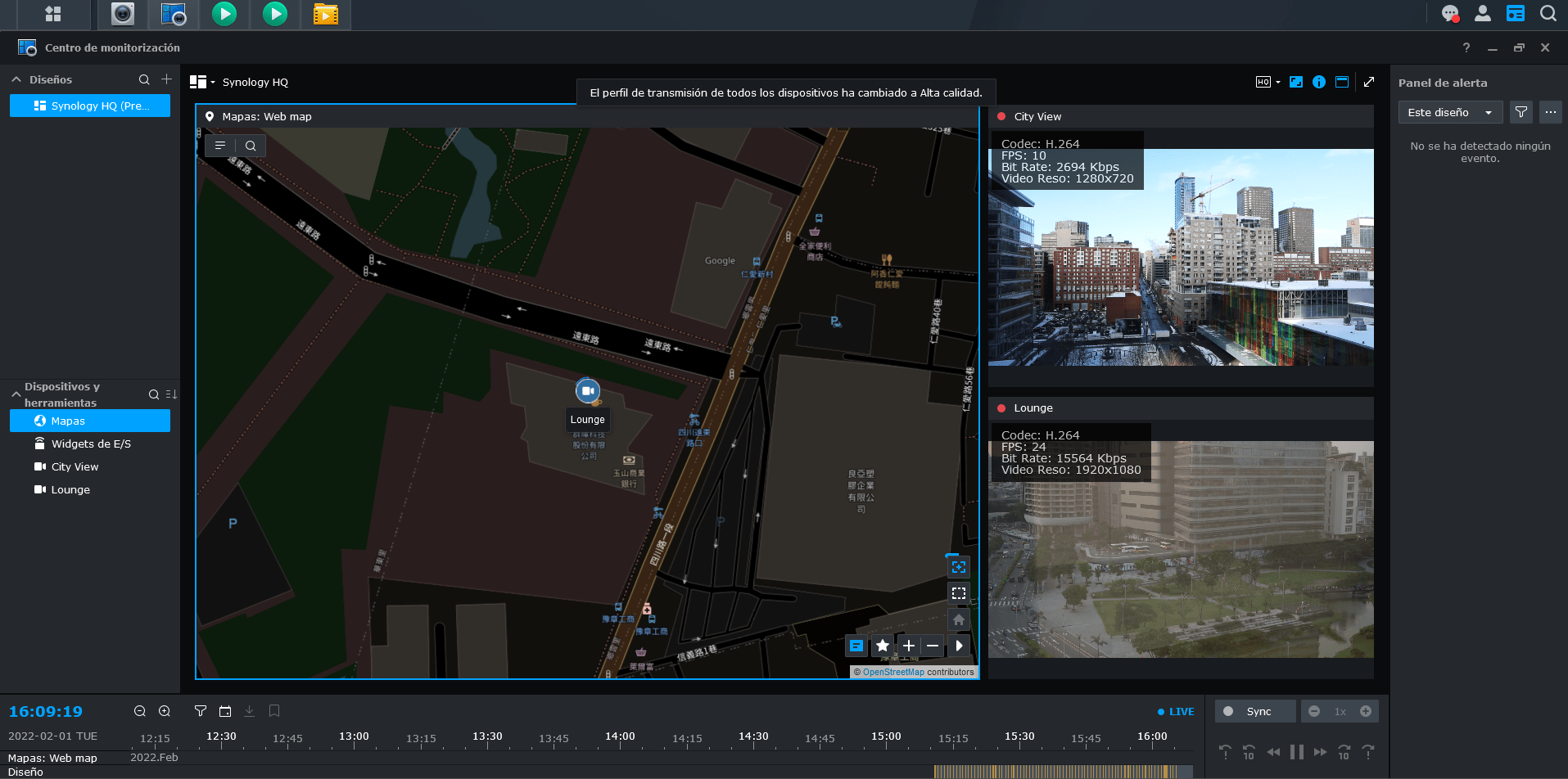Pause playback
The width and height of the screenshot is (1568, 779).
coord(1297,752)
